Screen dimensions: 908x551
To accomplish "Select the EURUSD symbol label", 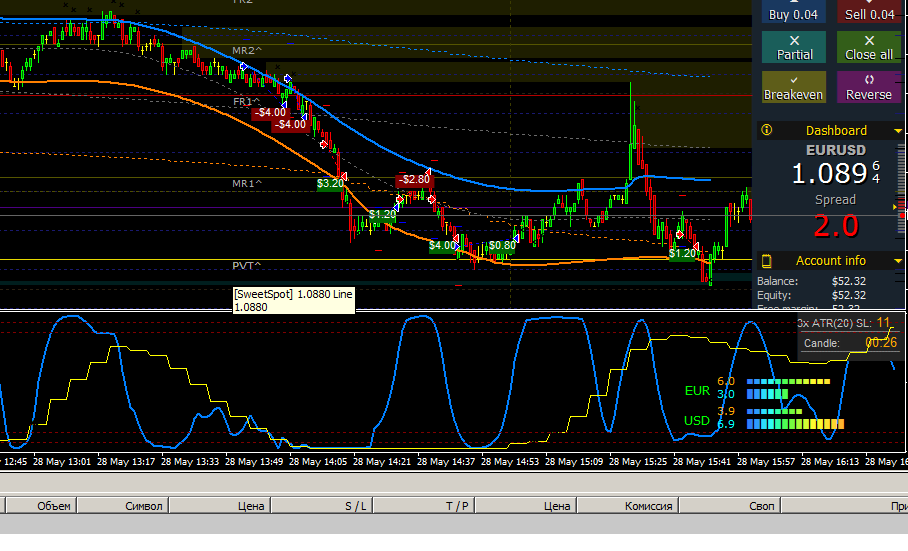I will coord(836,150).
